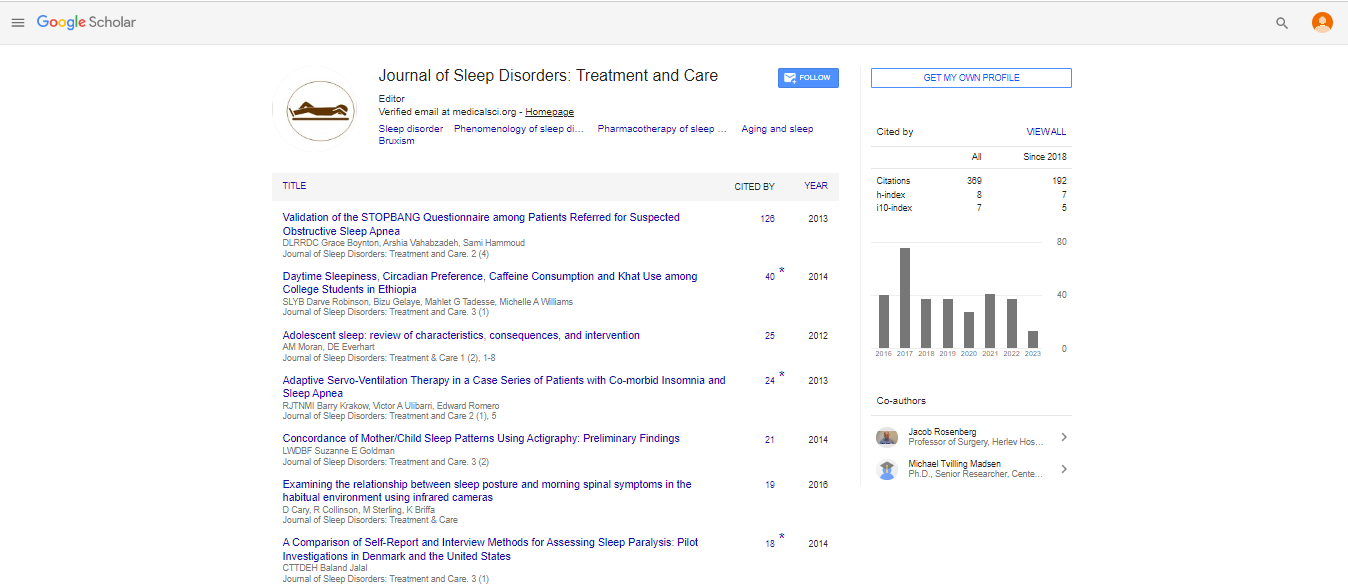
Task: Select the Bruxism interest tag
Action: click(397, 141)
